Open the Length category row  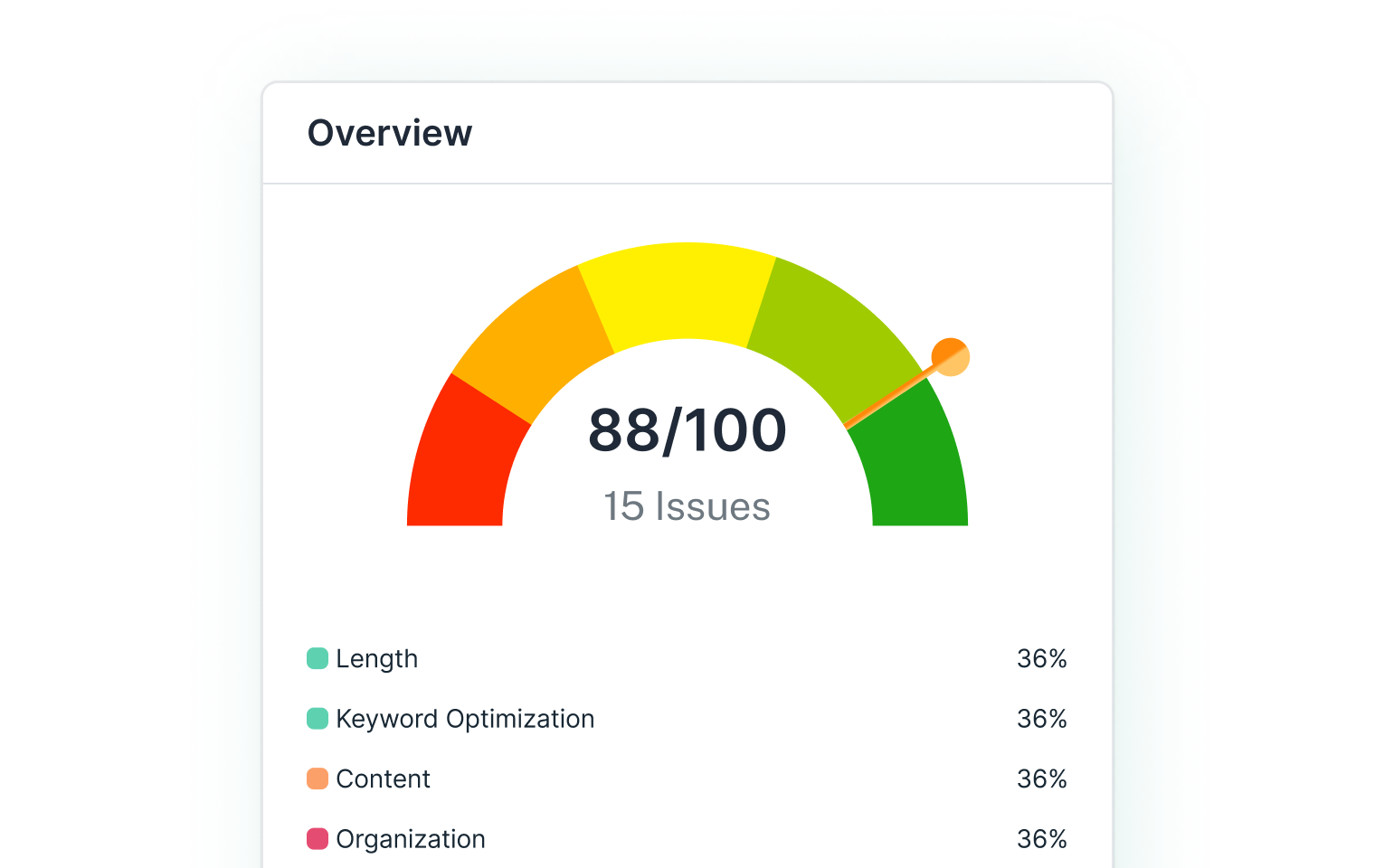tap(377, 659)
